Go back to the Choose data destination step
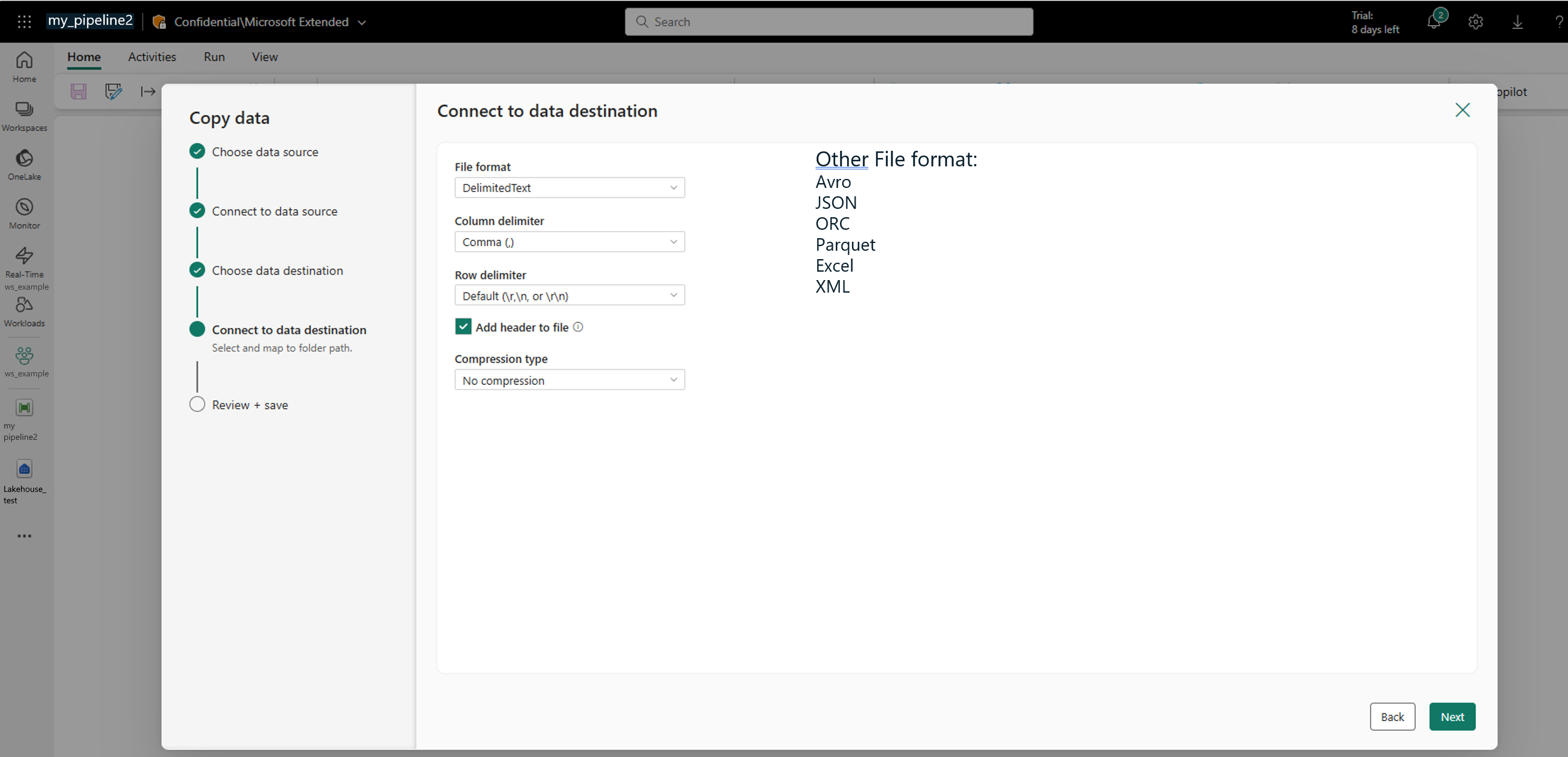The height and width of the screenshot is (757, 1568). pos(277,270)
